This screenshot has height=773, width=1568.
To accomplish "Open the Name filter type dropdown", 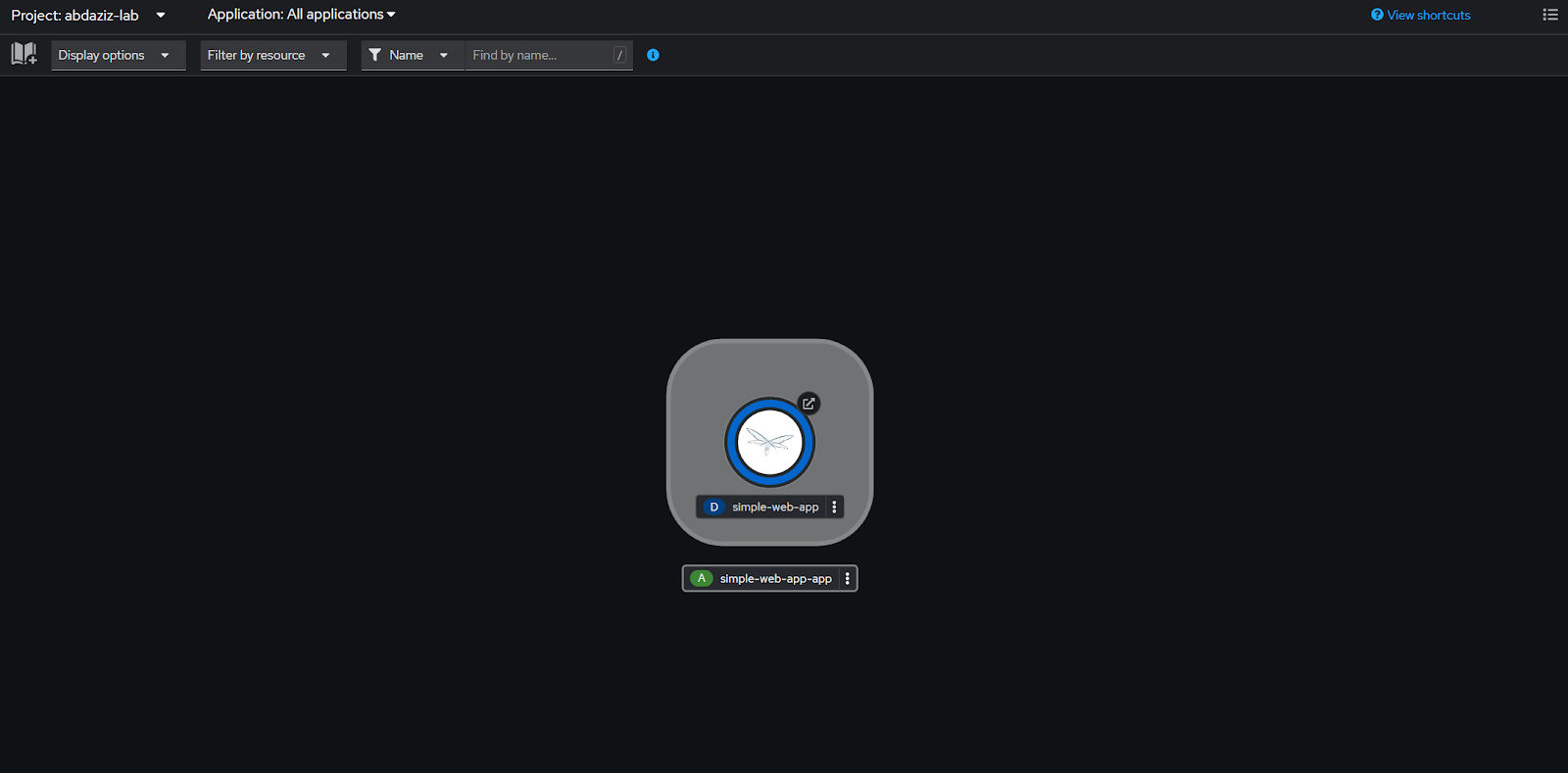I will 412,55.
